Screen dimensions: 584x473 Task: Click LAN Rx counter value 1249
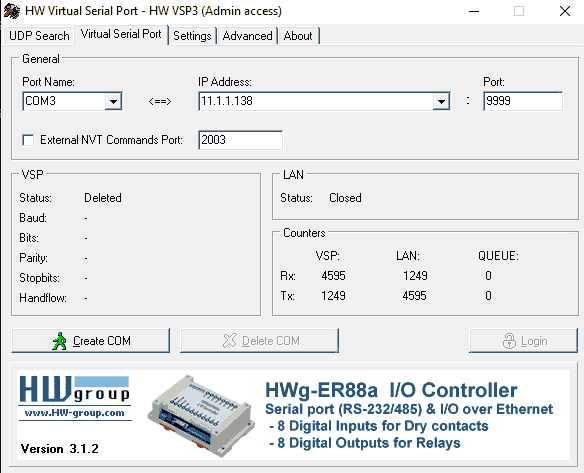tap(415, 276)
